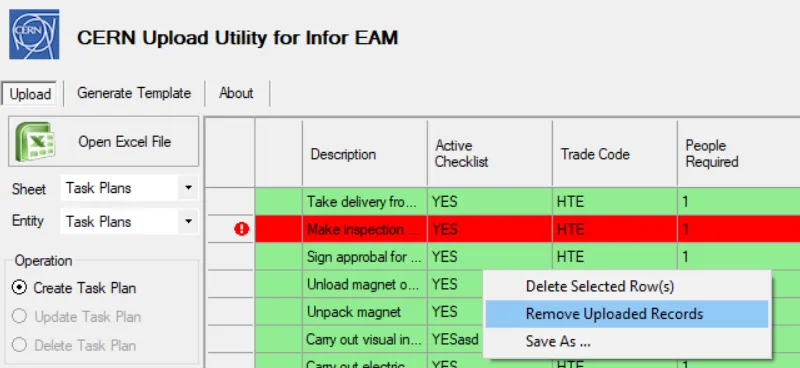This screenshot has height=368, width=800.
Task: Select the Create Task Plan radio button
Action: [19, 288]
